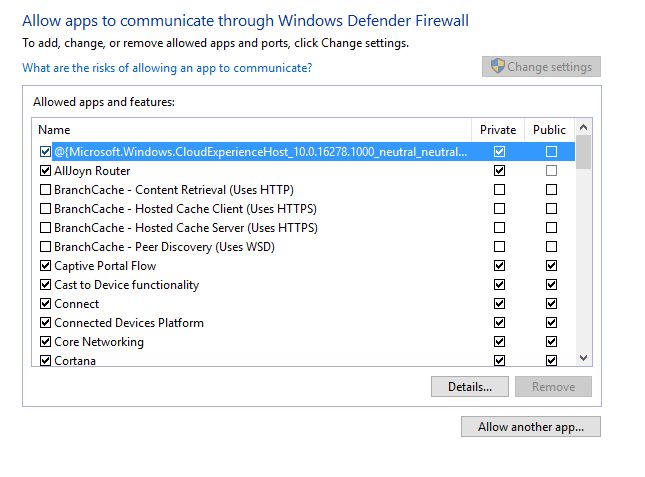Viewport: 645px width, 477px height.
Task: Open Details for the selected app
Action: (470, 387)
